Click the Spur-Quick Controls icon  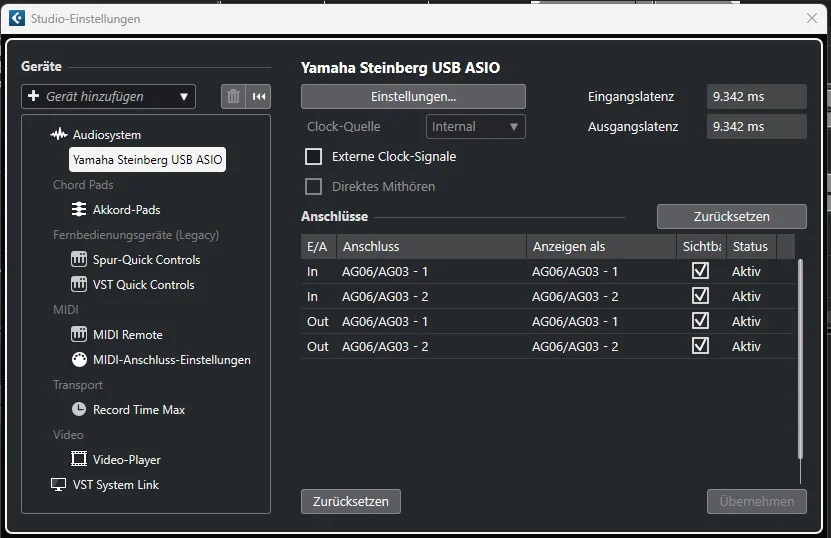click(78, 259)
